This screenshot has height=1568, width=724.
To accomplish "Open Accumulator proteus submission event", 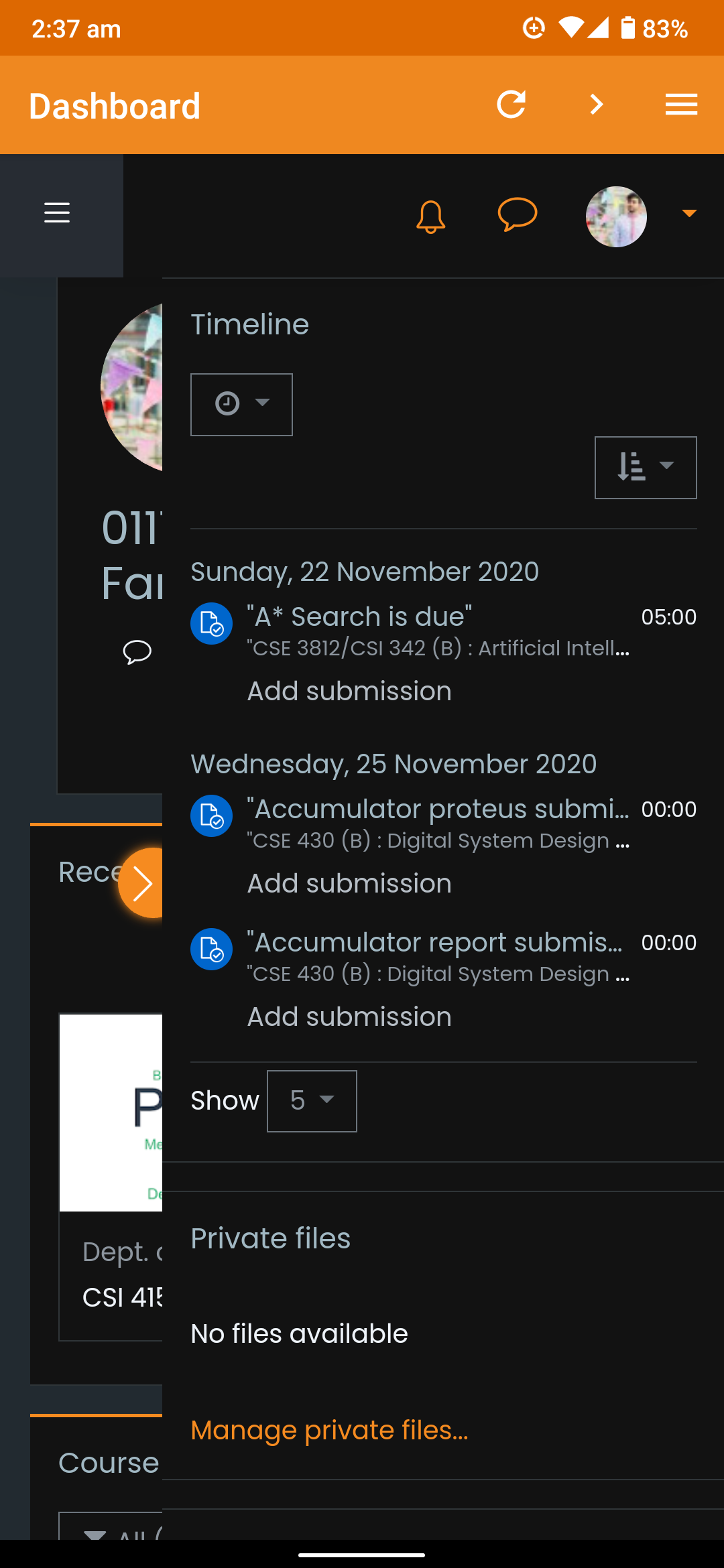I will pos(437,809).
